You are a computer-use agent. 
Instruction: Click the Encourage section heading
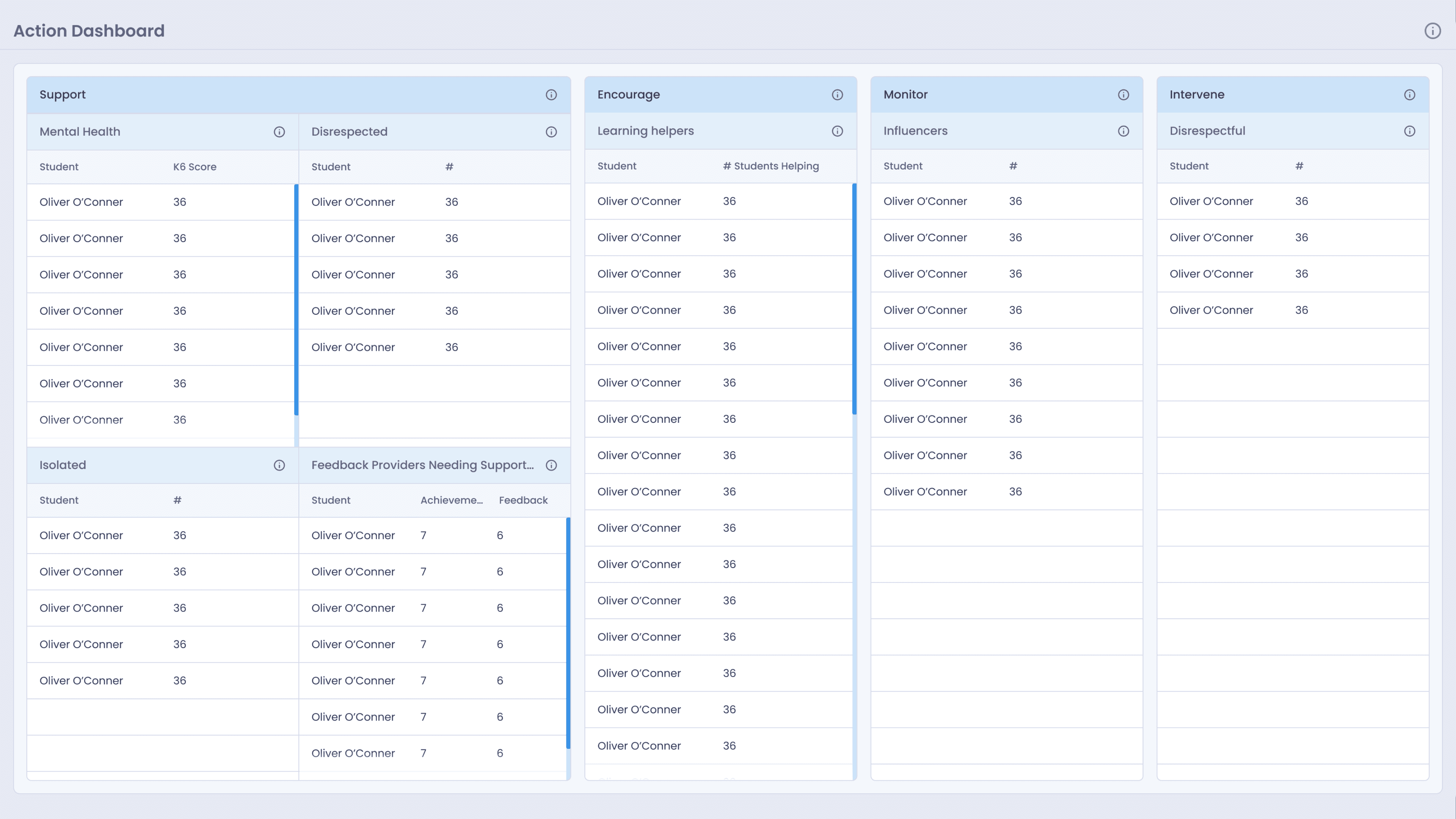(x=629, y=94)
